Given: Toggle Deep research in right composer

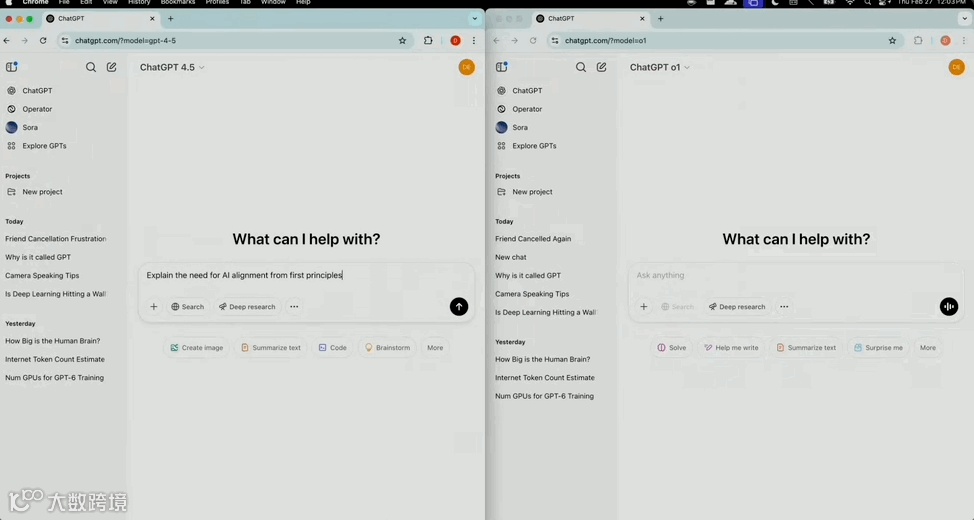Looking at the screenshot, I should click(737, 306).
